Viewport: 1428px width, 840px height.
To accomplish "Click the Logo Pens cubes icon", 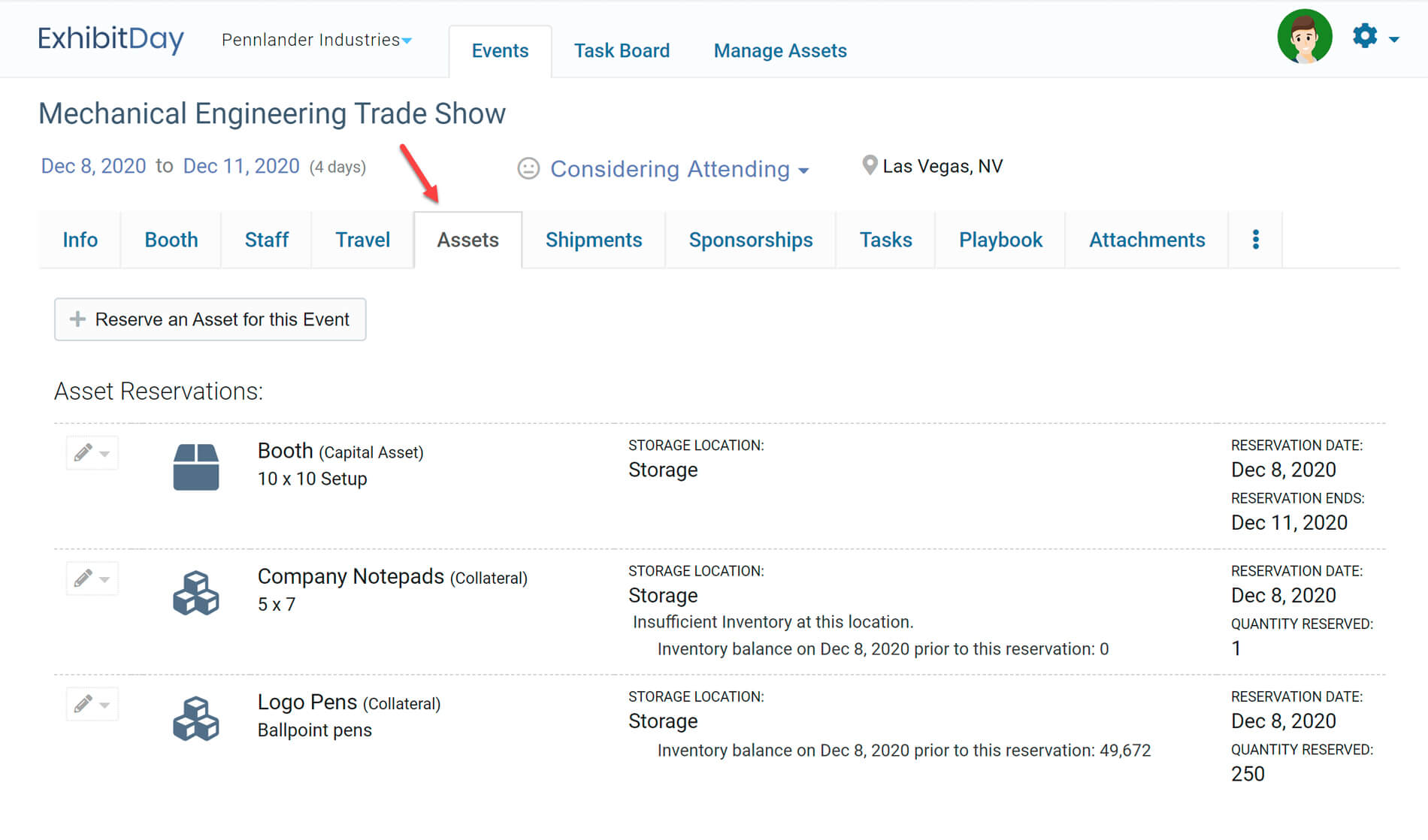I will point(195,718).
